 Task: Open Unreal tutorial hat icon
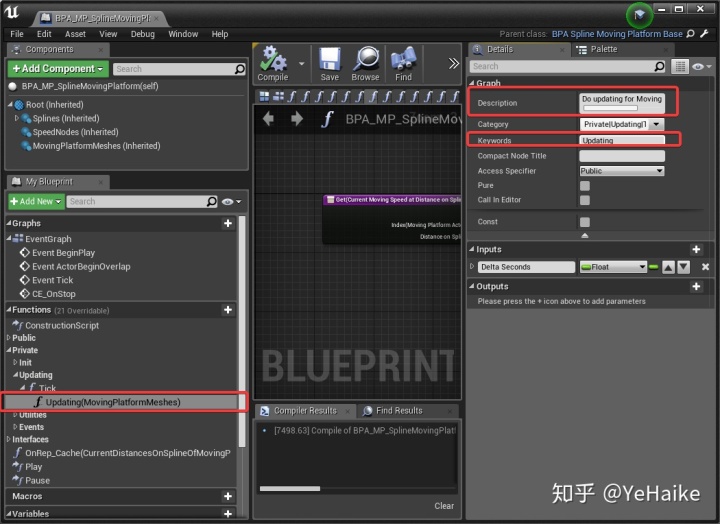pos(639,15)
